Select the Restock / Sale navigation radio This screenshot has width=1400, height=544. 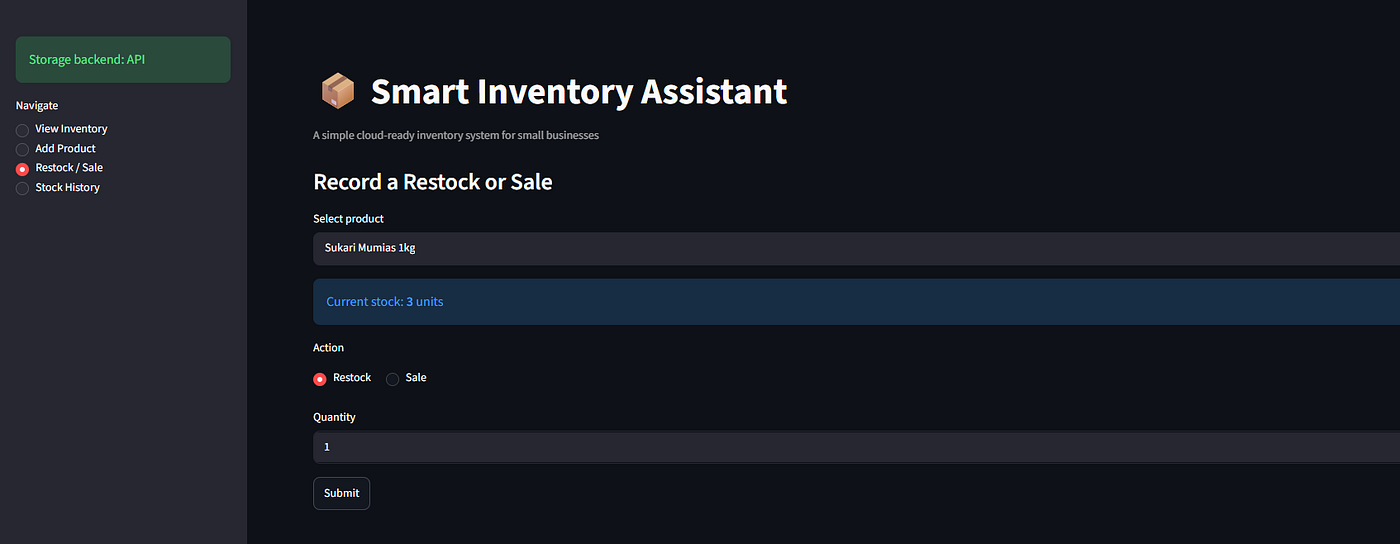[59, 168]
